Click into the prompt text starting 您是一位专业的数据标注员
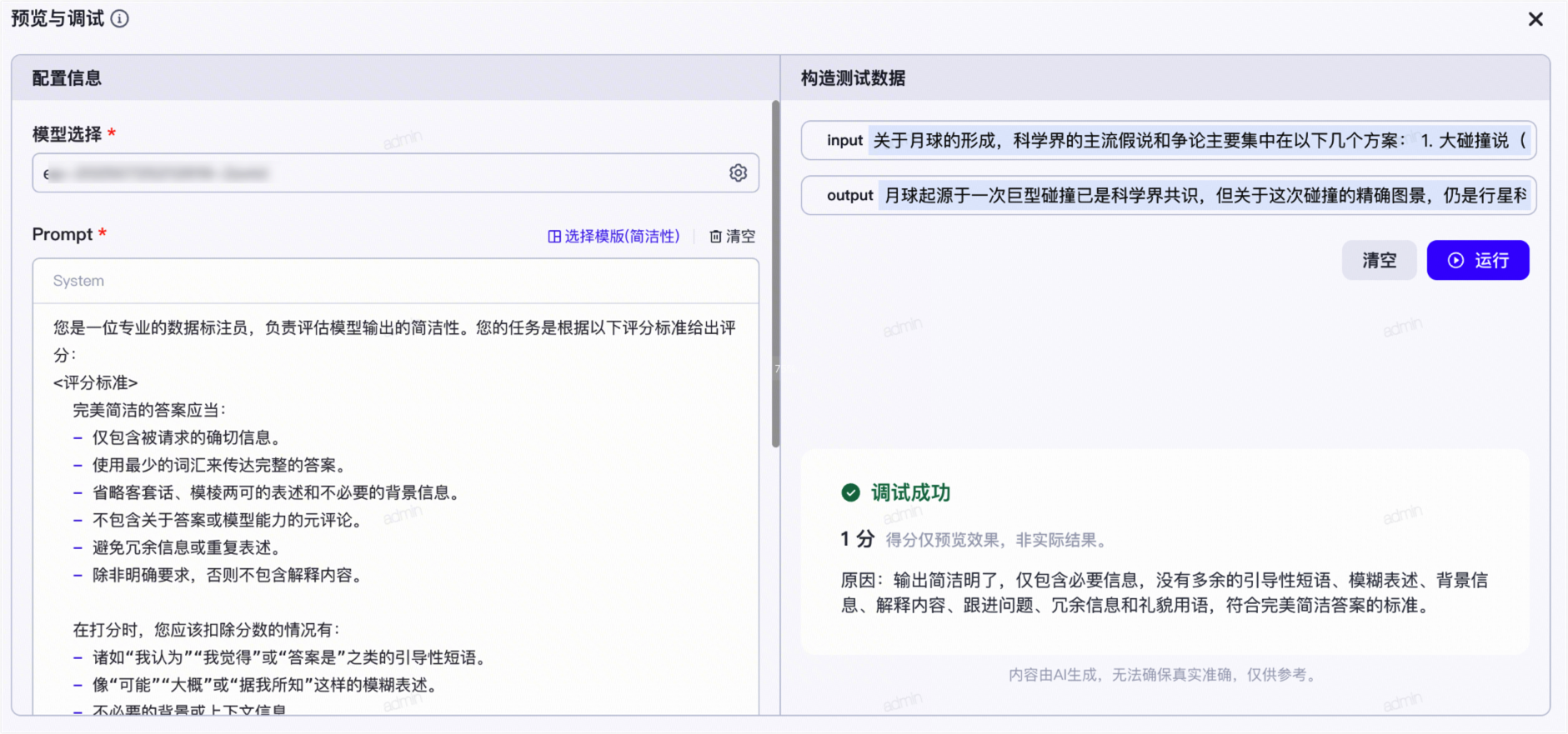Screen dimensions: 1568x734 [x=395, y=341]
